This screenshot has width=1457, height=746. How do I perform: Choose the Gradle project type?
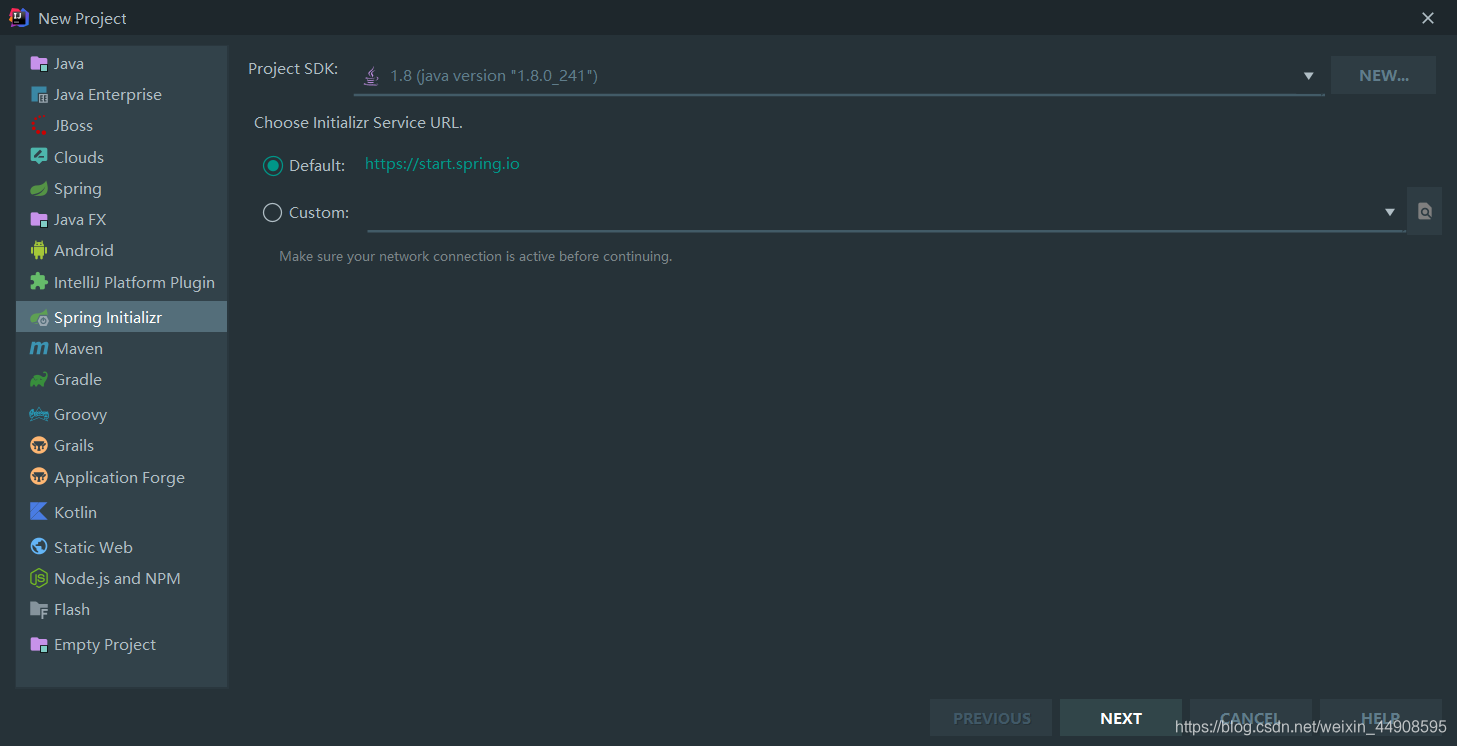[x=121, y=380]
